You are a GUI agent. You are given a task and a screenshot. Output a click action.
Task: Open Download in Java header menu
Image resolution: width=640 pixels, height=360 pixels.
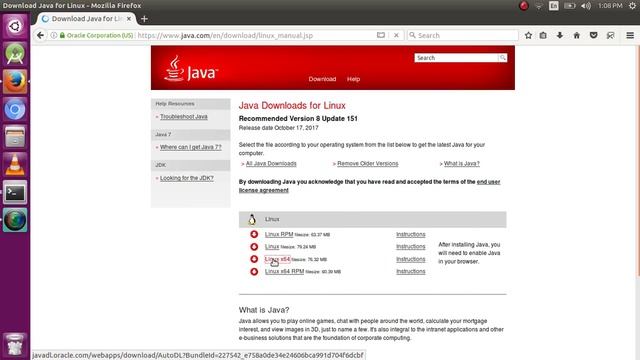[x=322, y=79]
